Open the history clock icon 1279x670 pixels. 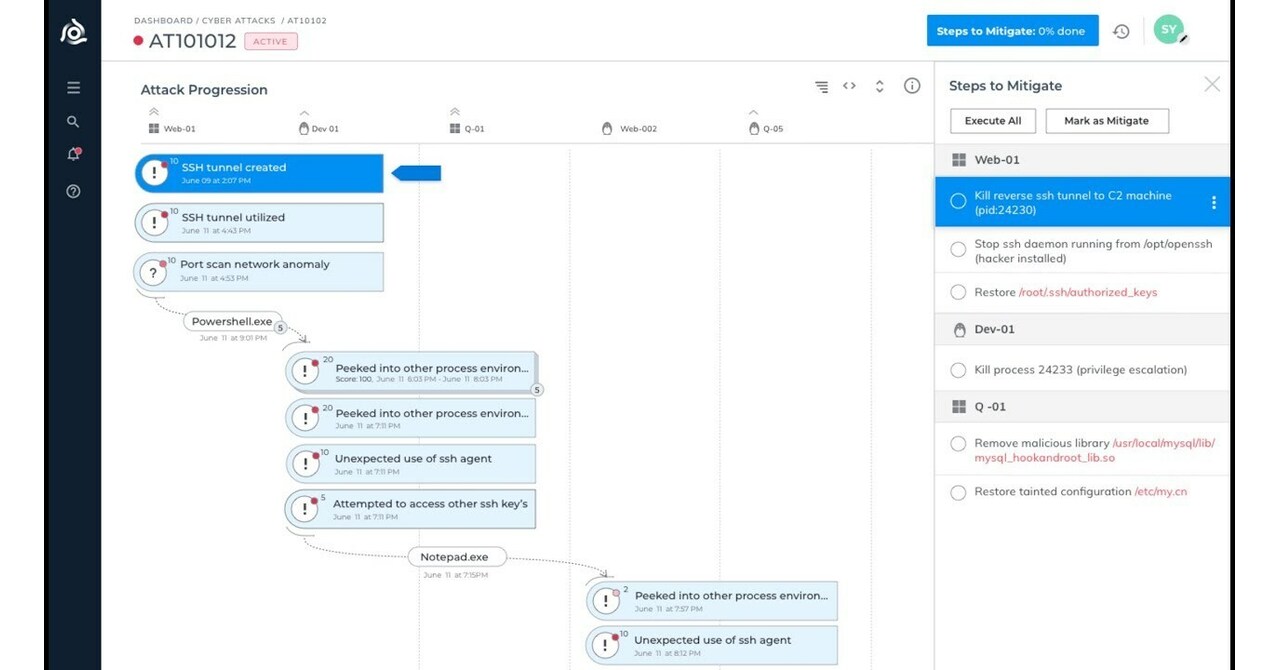point(1121,31)
